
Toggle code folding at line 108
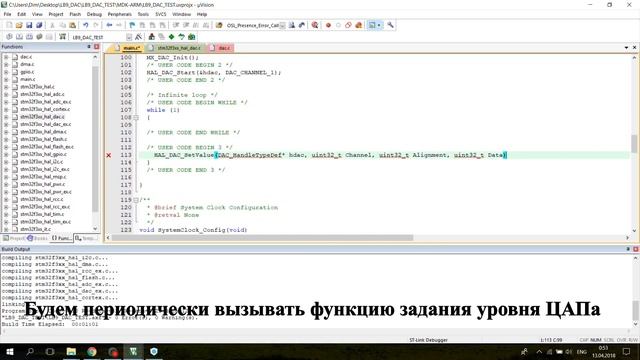pyautogui.click(x=136, y=118)
